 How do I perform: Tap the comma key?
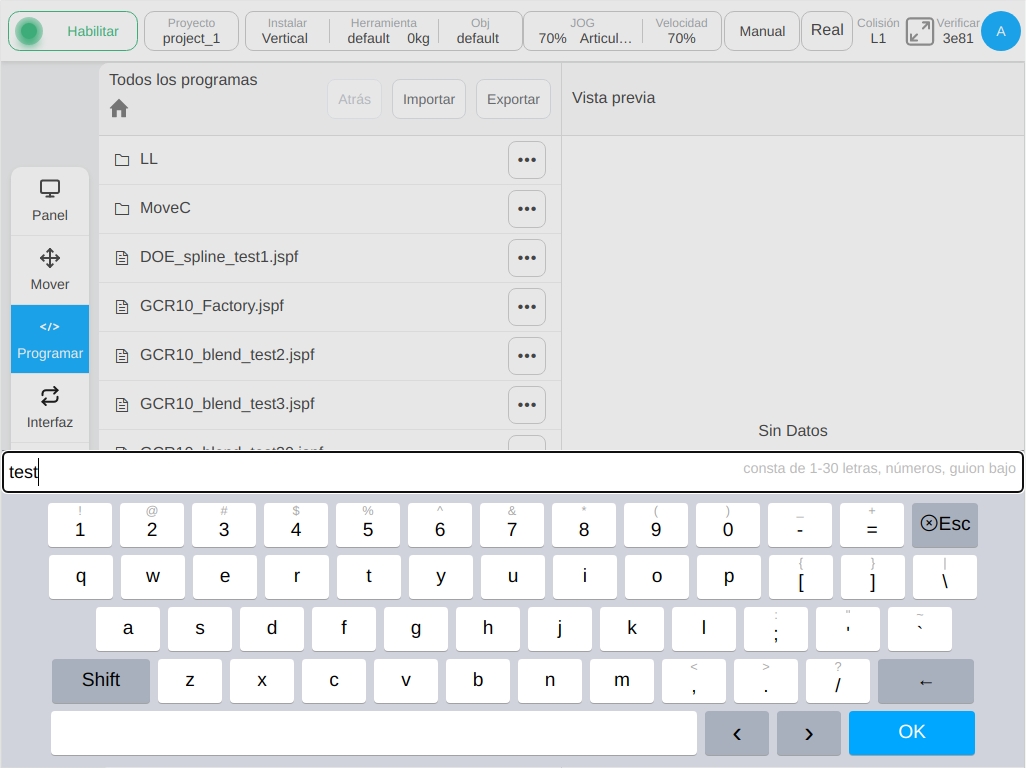[694, 681]
